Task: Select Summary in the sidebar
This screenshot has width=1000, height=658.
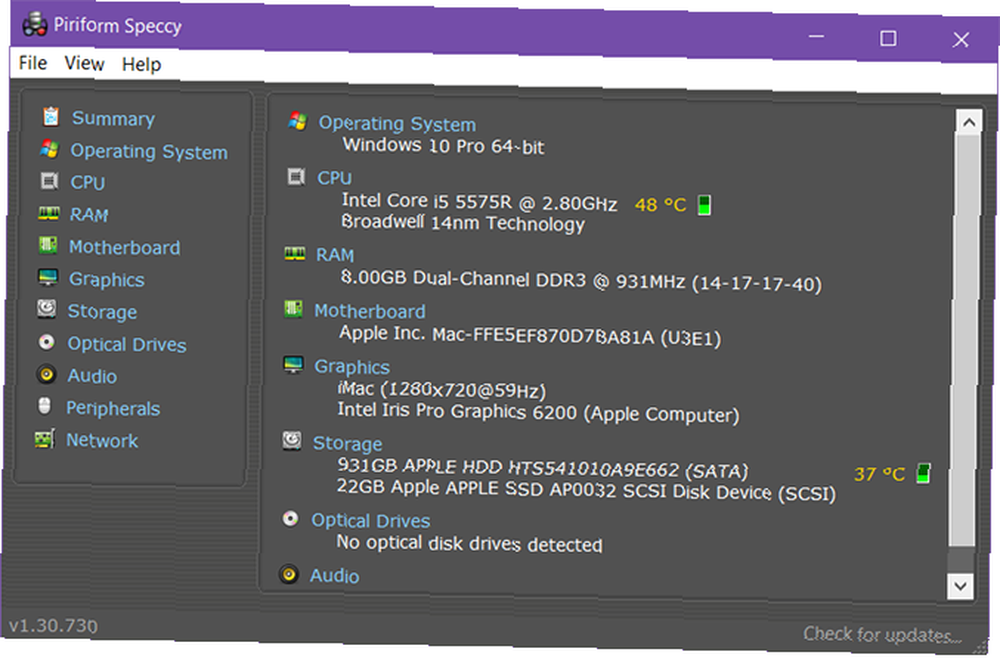Action: (114, 119)
